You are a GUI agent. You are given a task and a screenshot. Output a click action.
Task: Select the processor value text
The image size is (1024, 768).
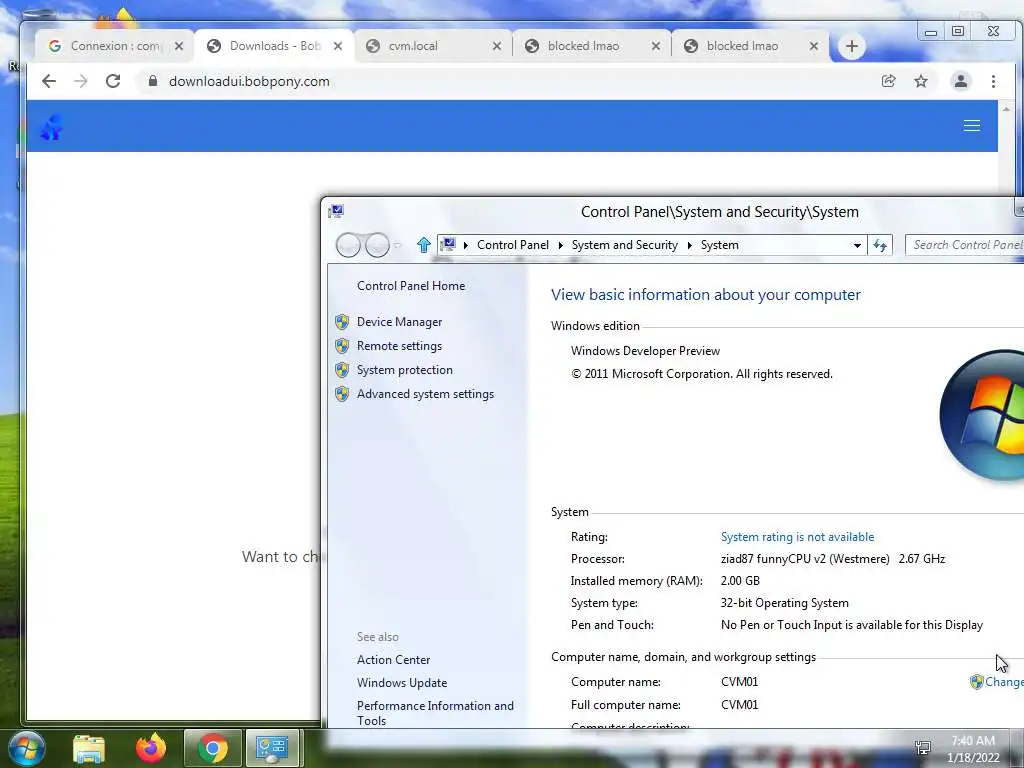tap(833, 559)
